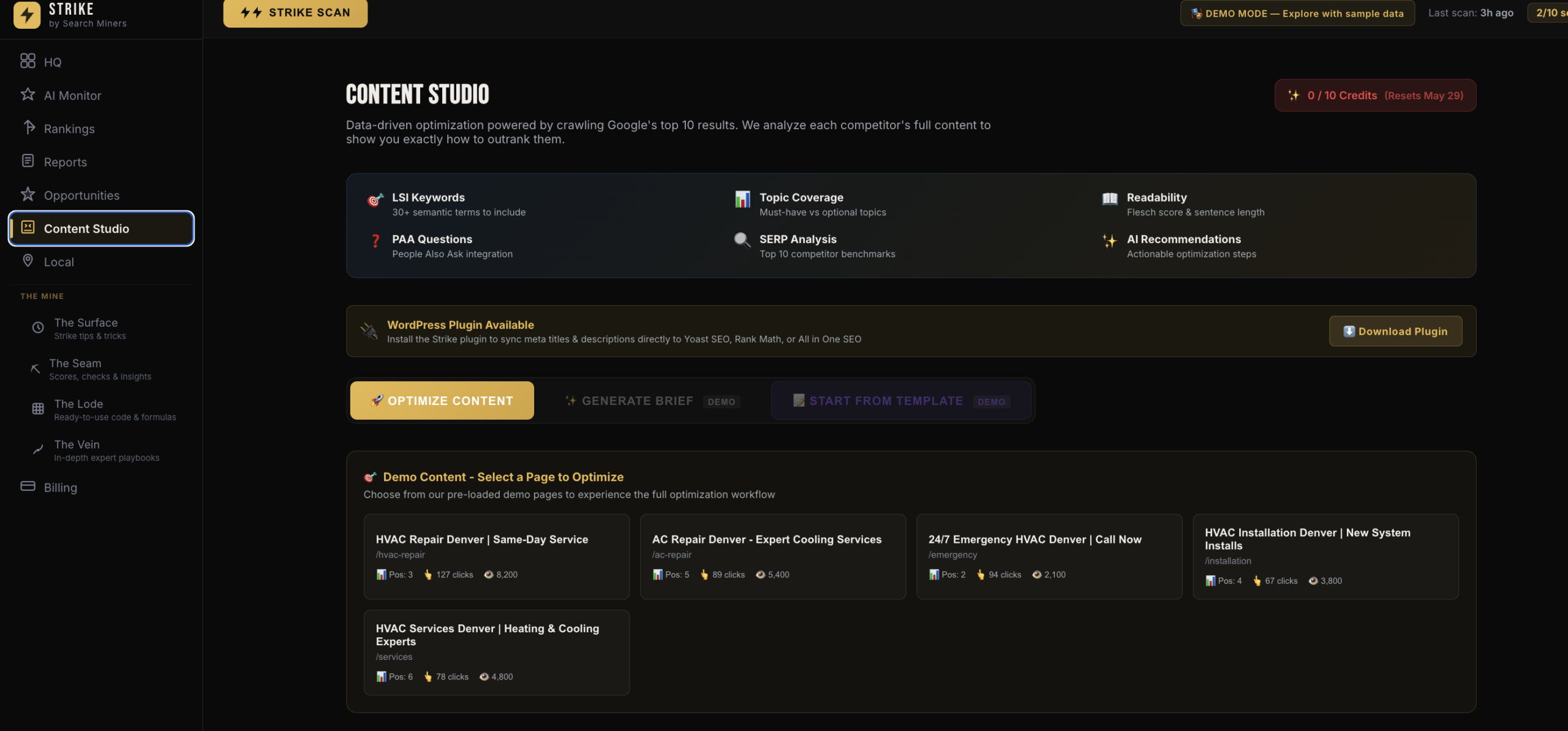The height and width of the screenshot is (731, 1568).
Task: Navigate to Opportunities
Action: [x=101, y=195]
